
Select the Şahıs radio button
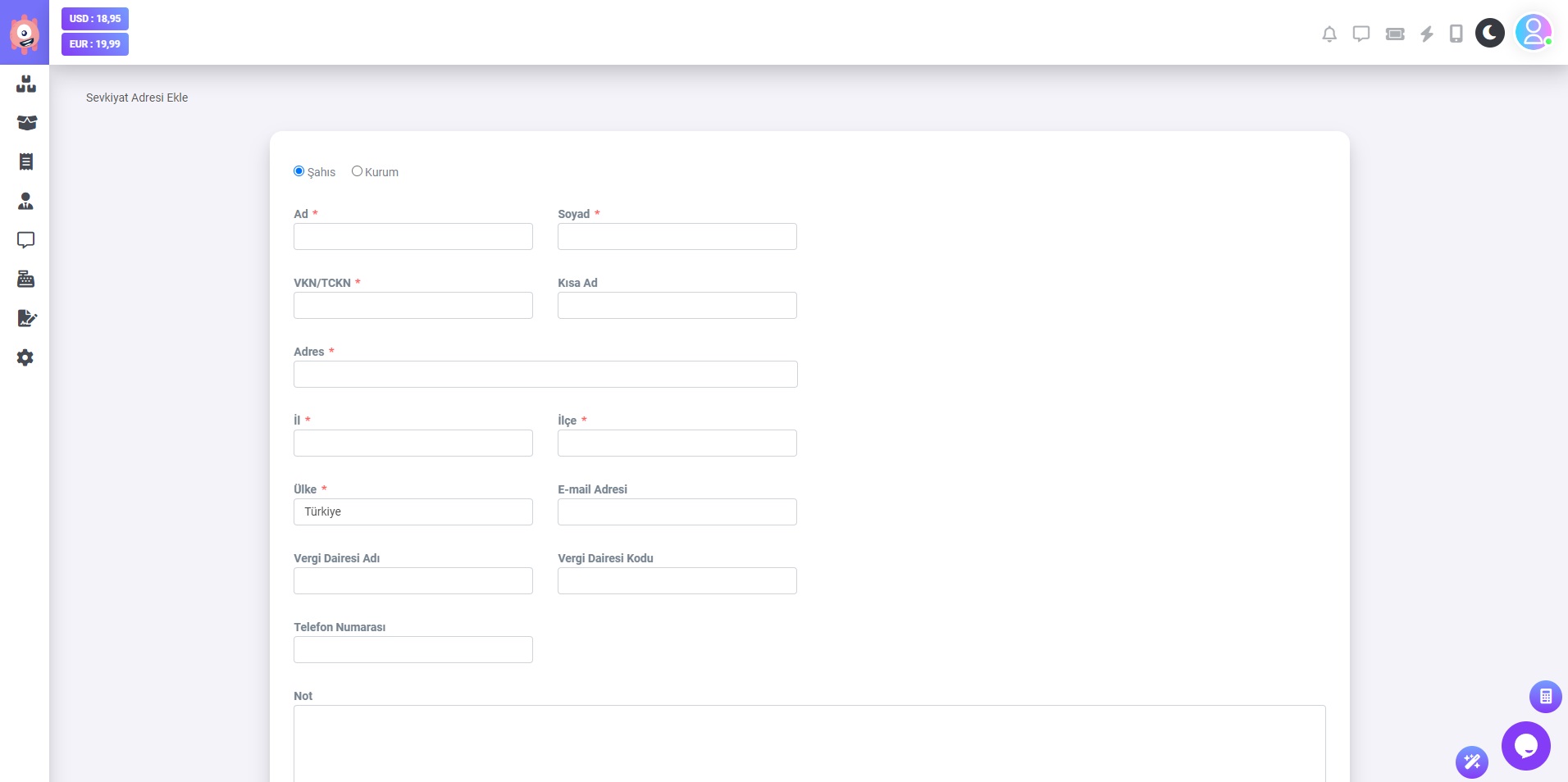(x=299, y=171)
